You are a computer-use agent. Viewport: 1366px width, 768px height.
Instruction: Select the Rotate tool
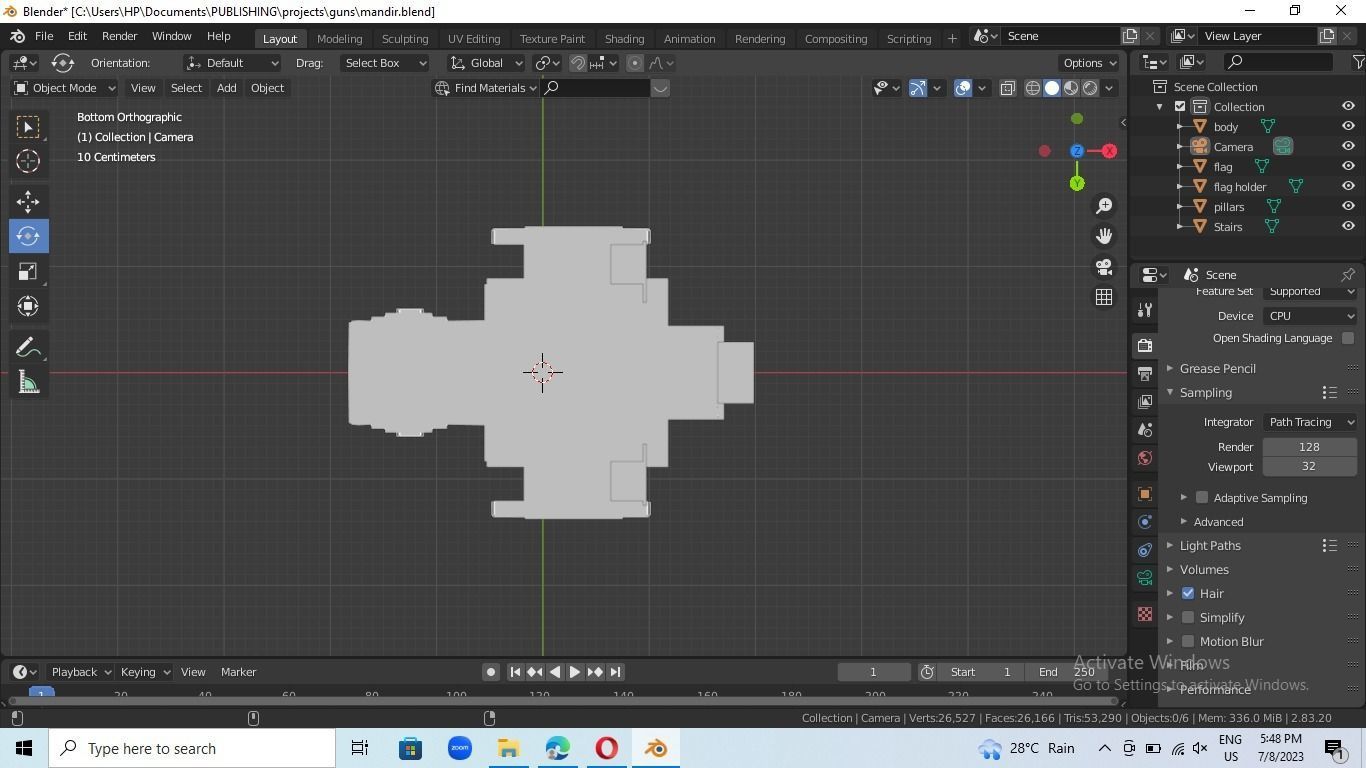[x=28, y=236]
